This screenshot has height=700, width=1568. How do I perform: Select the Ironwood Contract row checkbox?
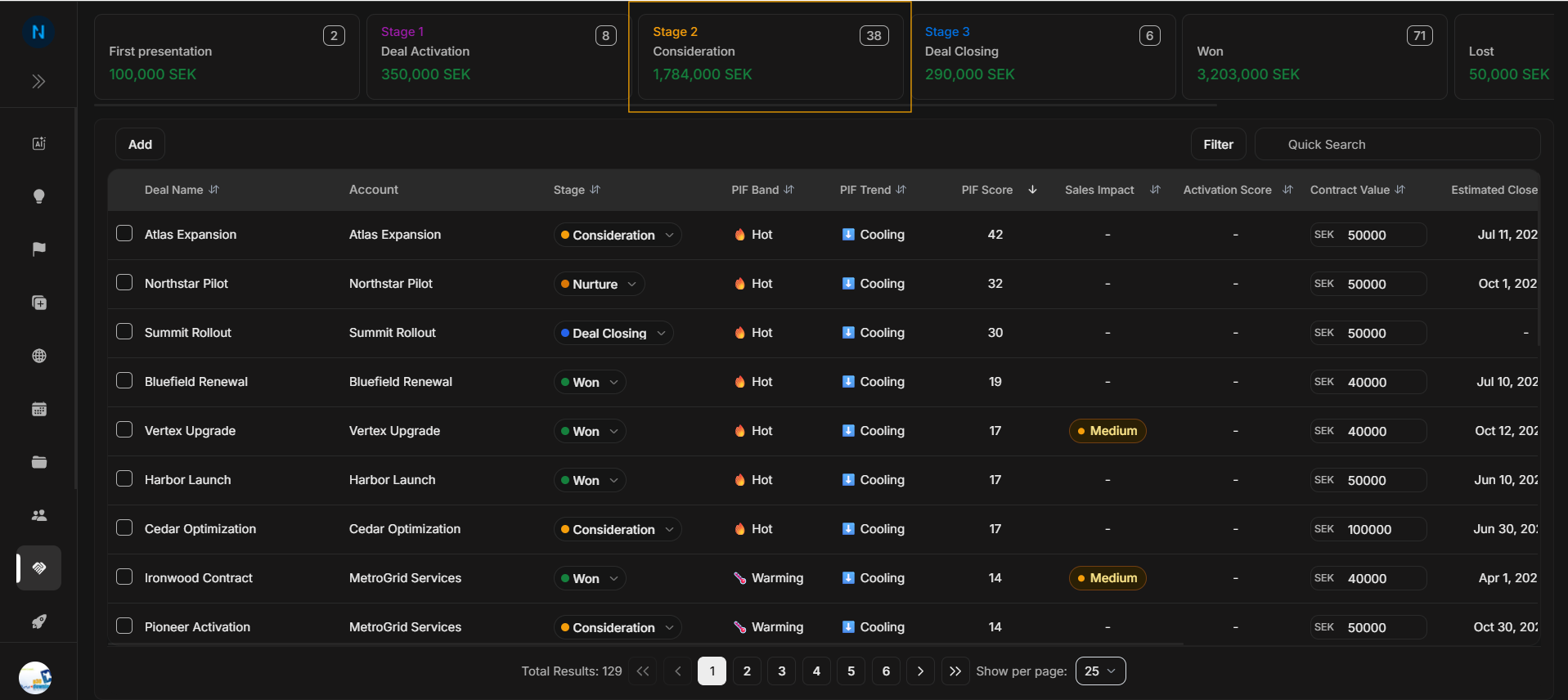[124, 577]
